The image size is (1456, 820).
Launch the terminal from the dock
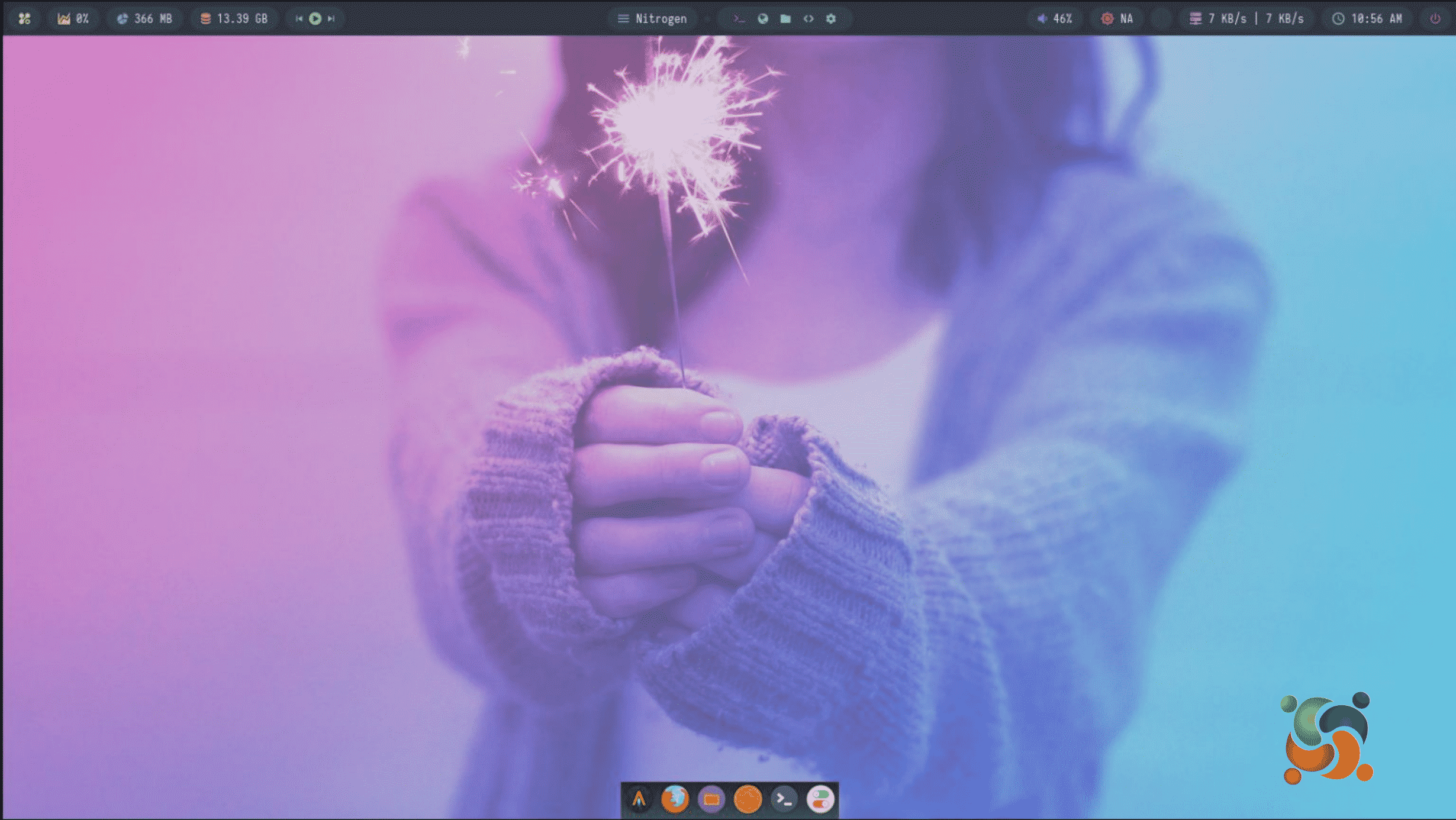coord(784,800)
